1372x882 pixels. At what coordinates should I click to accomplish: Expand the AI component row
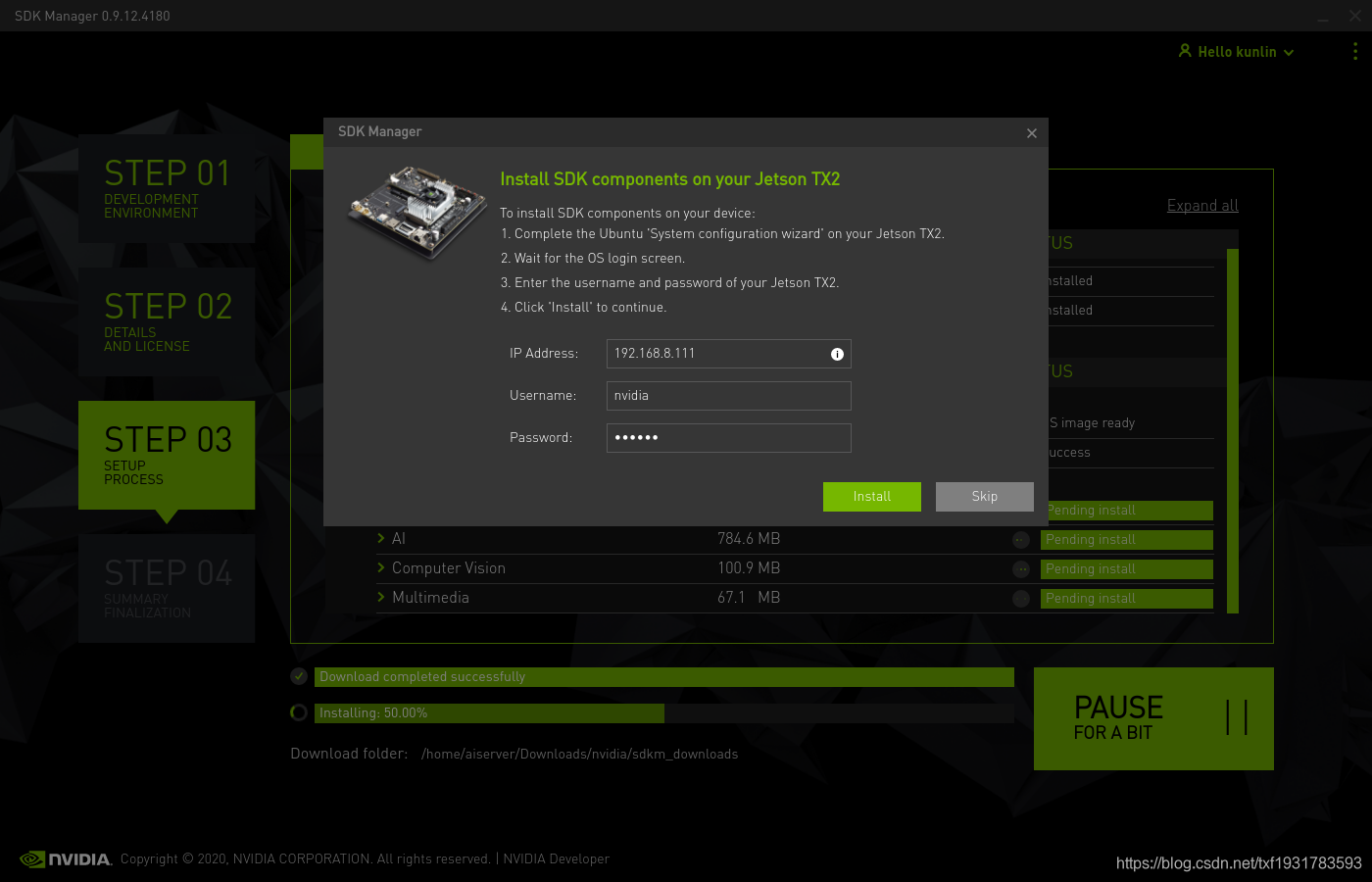(x=381, y=538)
